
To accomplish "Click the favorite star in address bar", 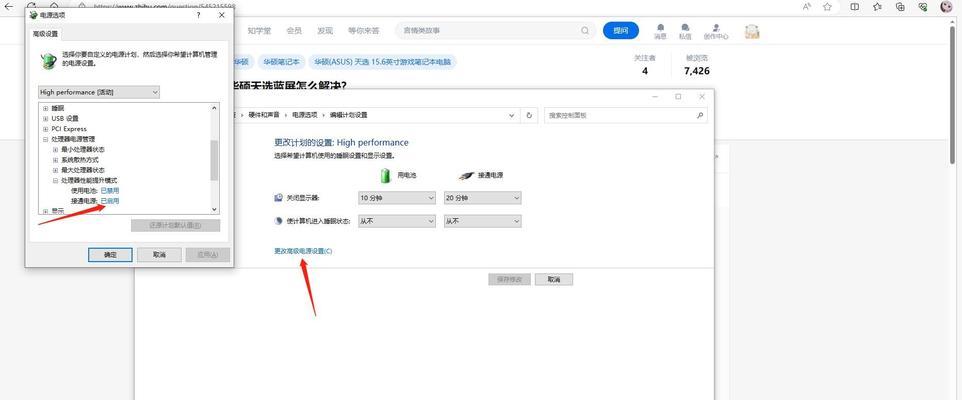I will [828, 7].
